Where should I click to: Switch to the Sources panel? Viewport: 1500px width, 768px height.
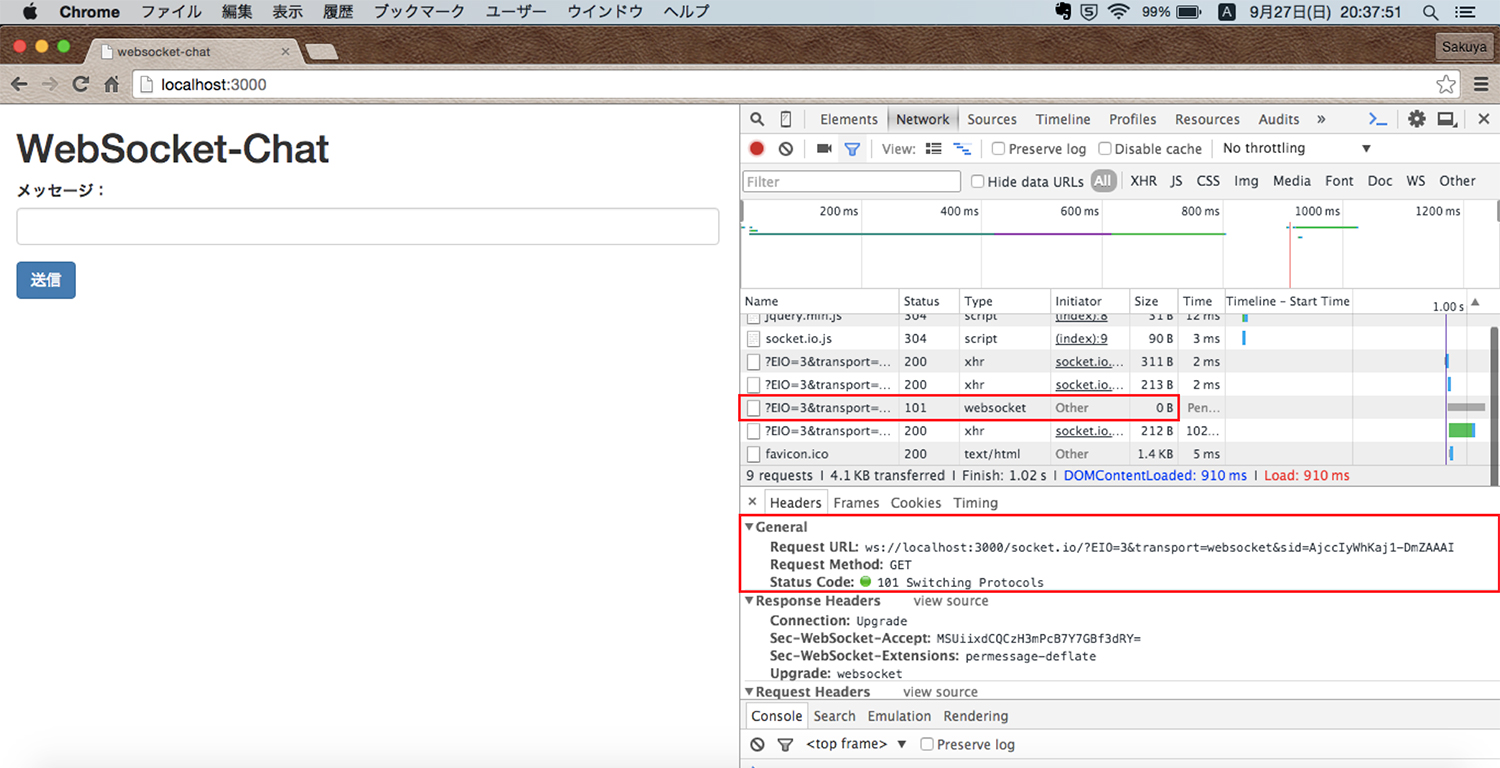pyautogui.click(x=991, y=119)
